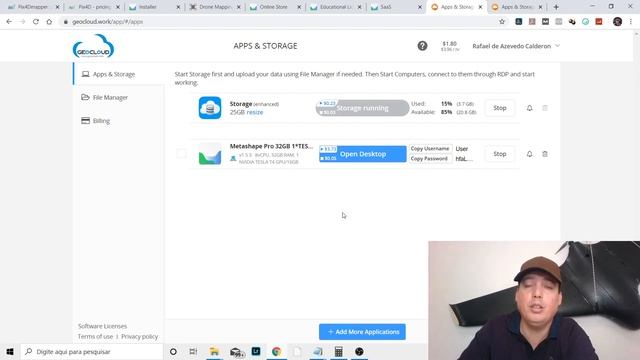The image size is (640, 360).
Task: Open Software Licenses link
Action: (102, 326)
